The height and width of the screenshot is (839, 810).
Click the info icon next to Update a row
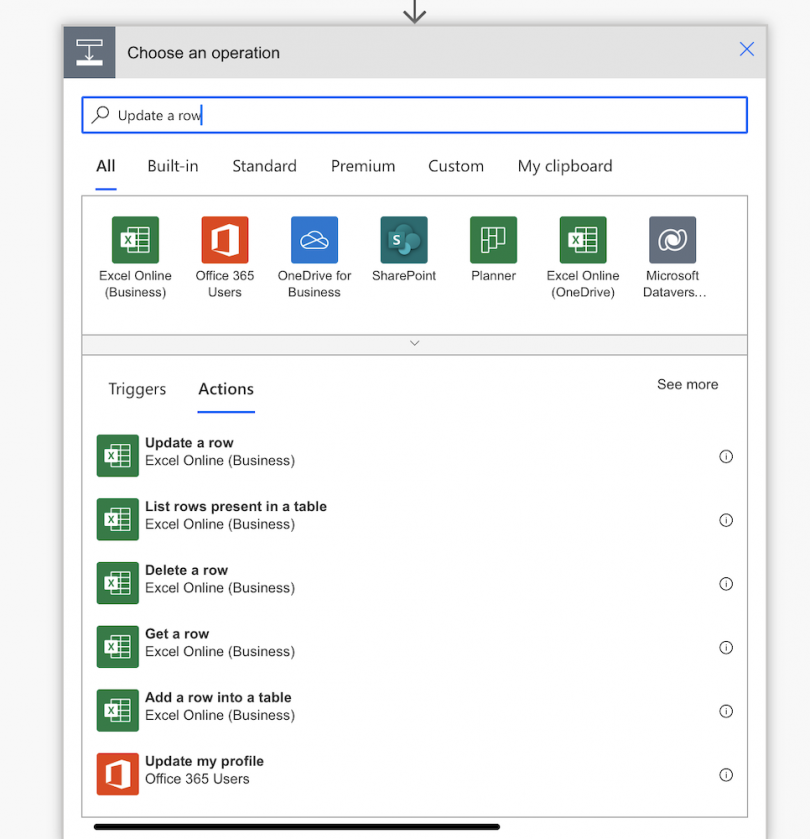[726, 456]
